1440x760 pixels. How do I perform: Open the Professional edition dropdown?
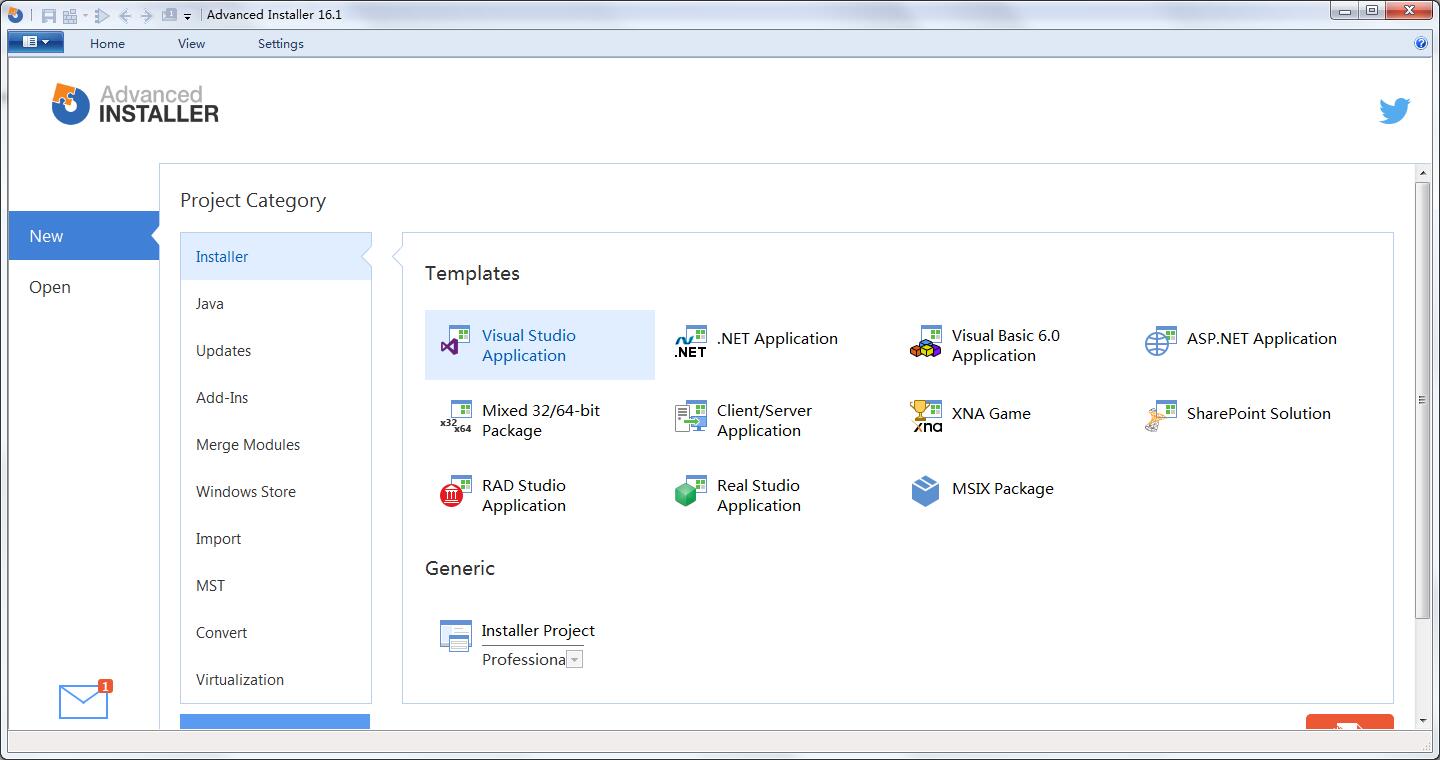[x=574, y=659]
